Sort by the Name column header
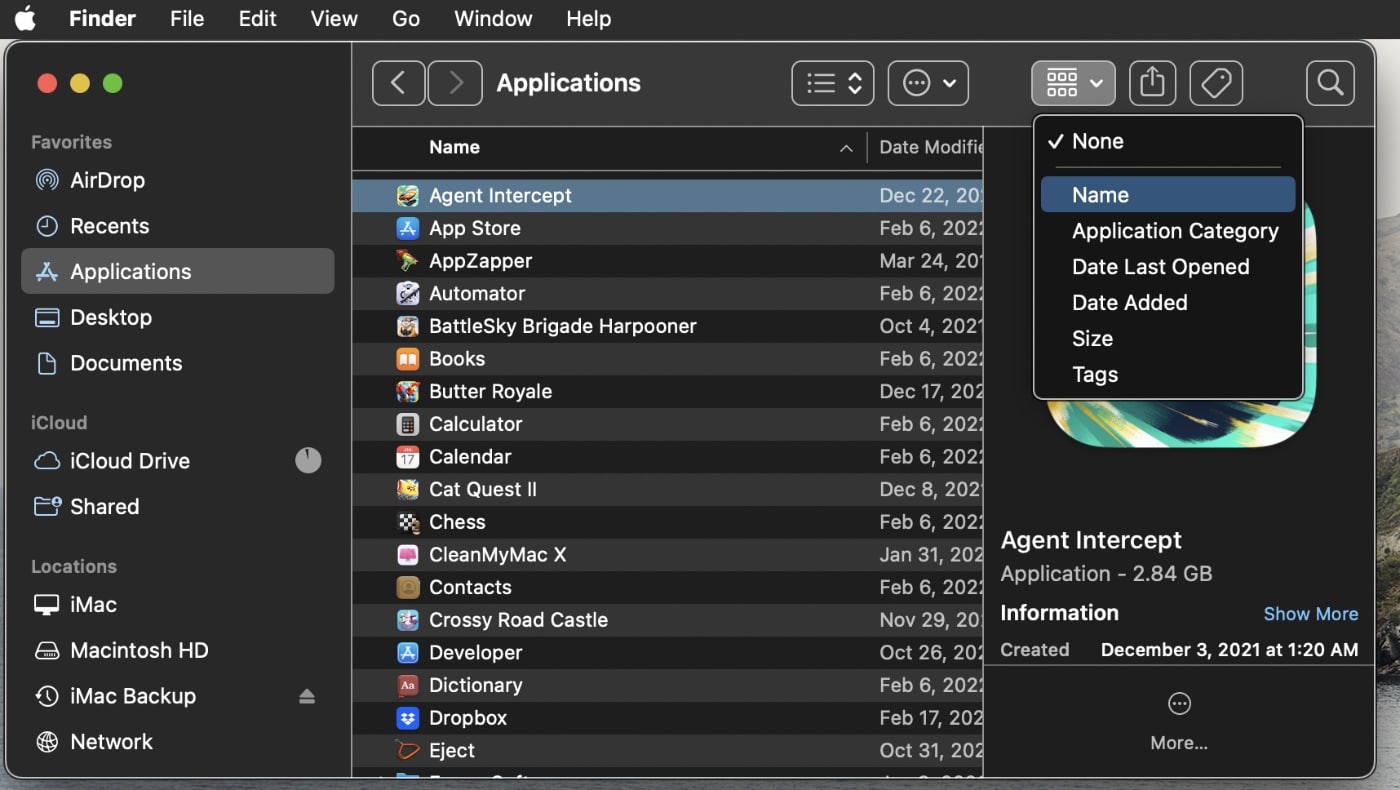 click(454, 147)
